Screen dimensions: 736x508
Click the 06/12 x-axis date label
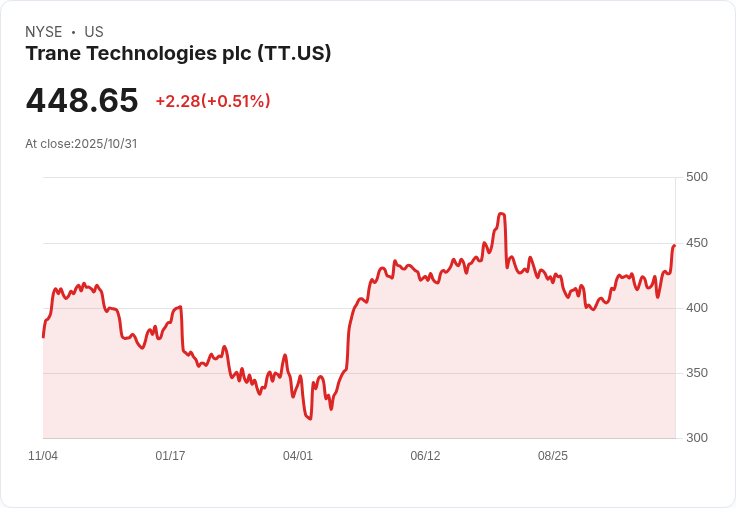point(425,456)
